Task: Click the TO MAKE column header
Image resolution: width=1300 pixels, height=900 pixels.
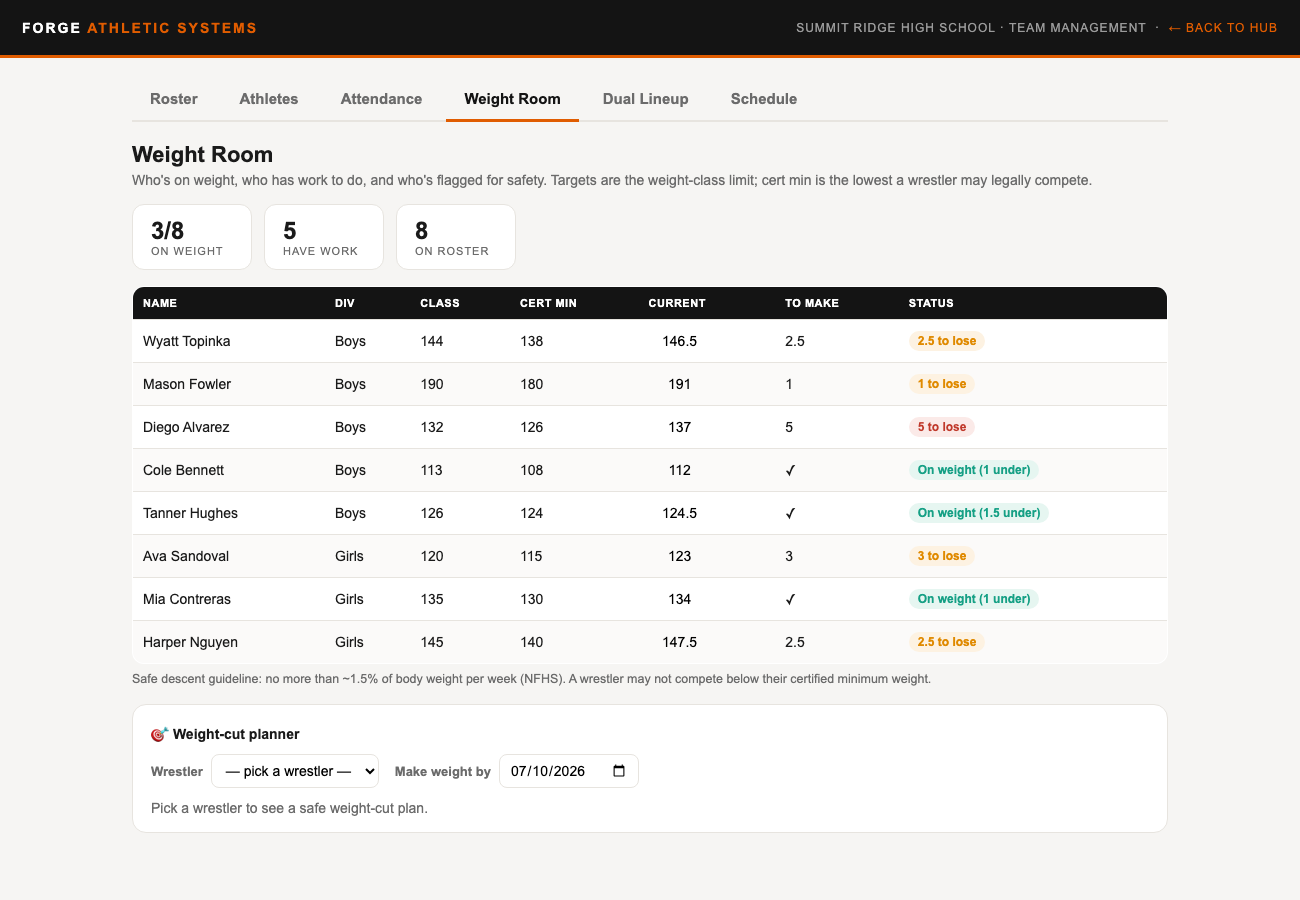Action: click(x=812, y=303)
